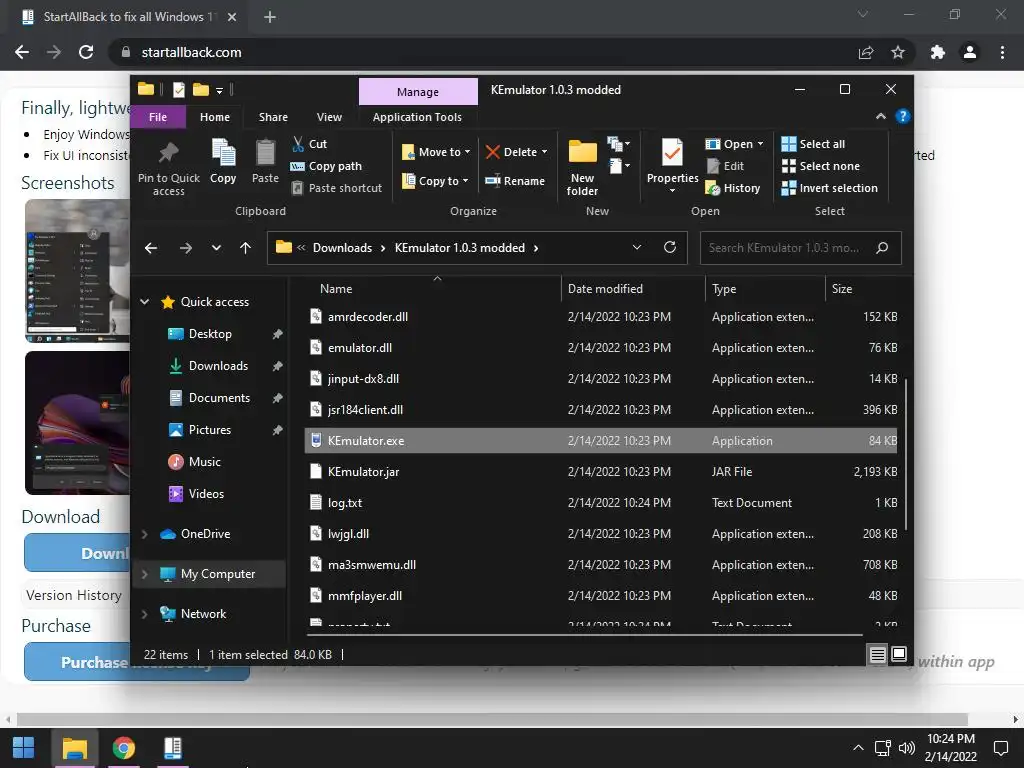Switch to the Share ribbon tab
The image size is (1024, 768).
[273, 117]
